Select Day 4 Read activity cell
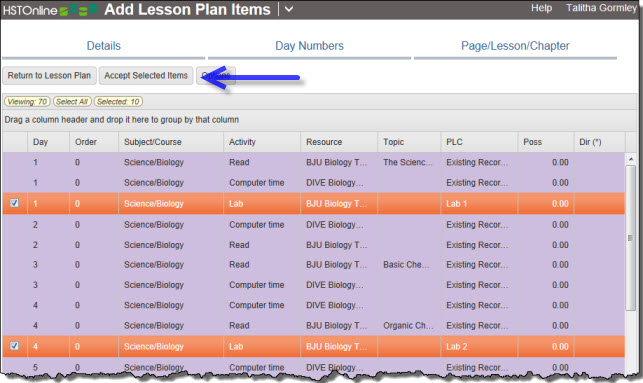643x383 pixels. [x=262, y=326]
